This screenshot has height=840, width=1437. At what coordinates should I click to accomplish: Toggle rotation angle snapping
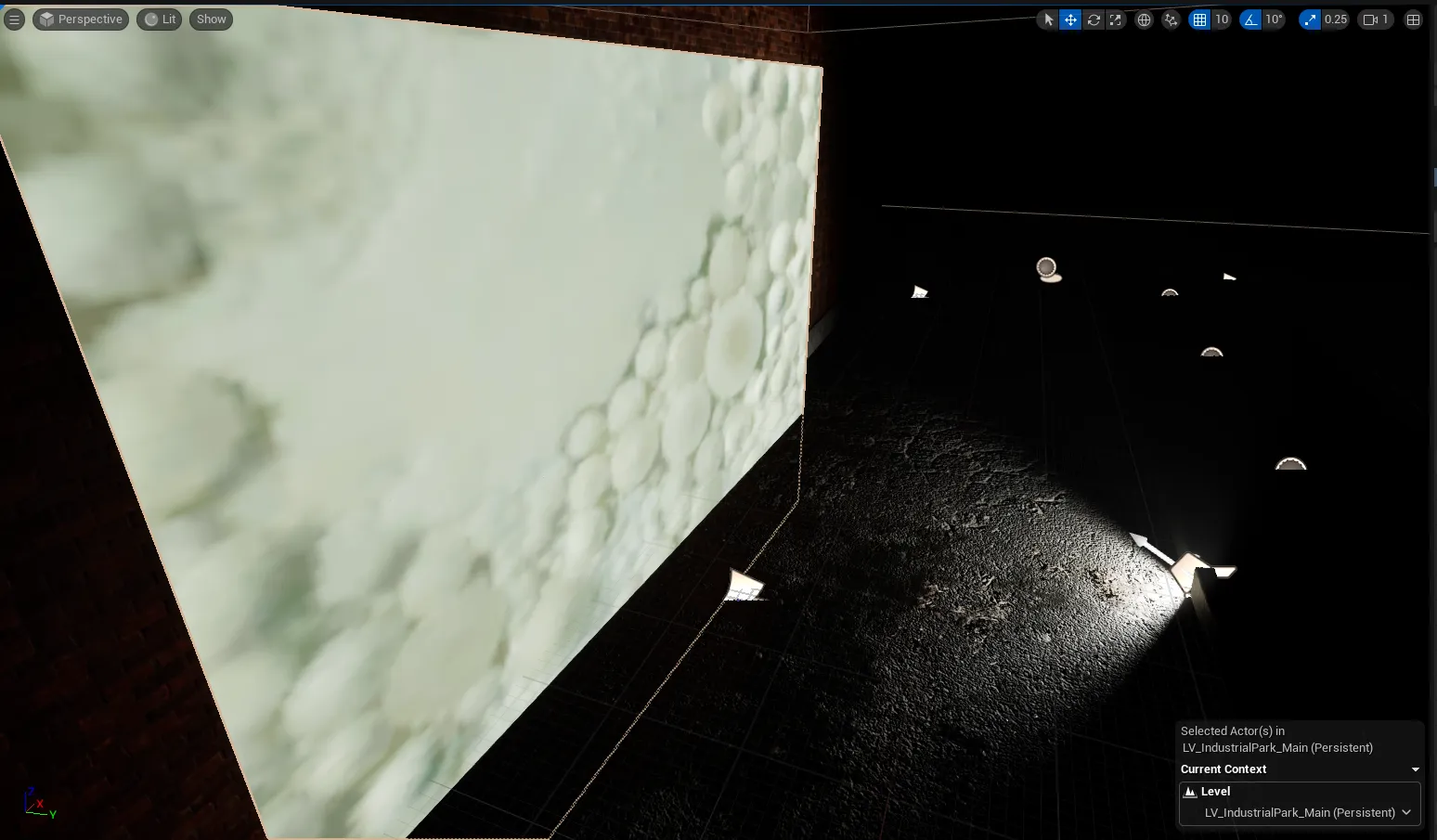(x=1251, y=19)
